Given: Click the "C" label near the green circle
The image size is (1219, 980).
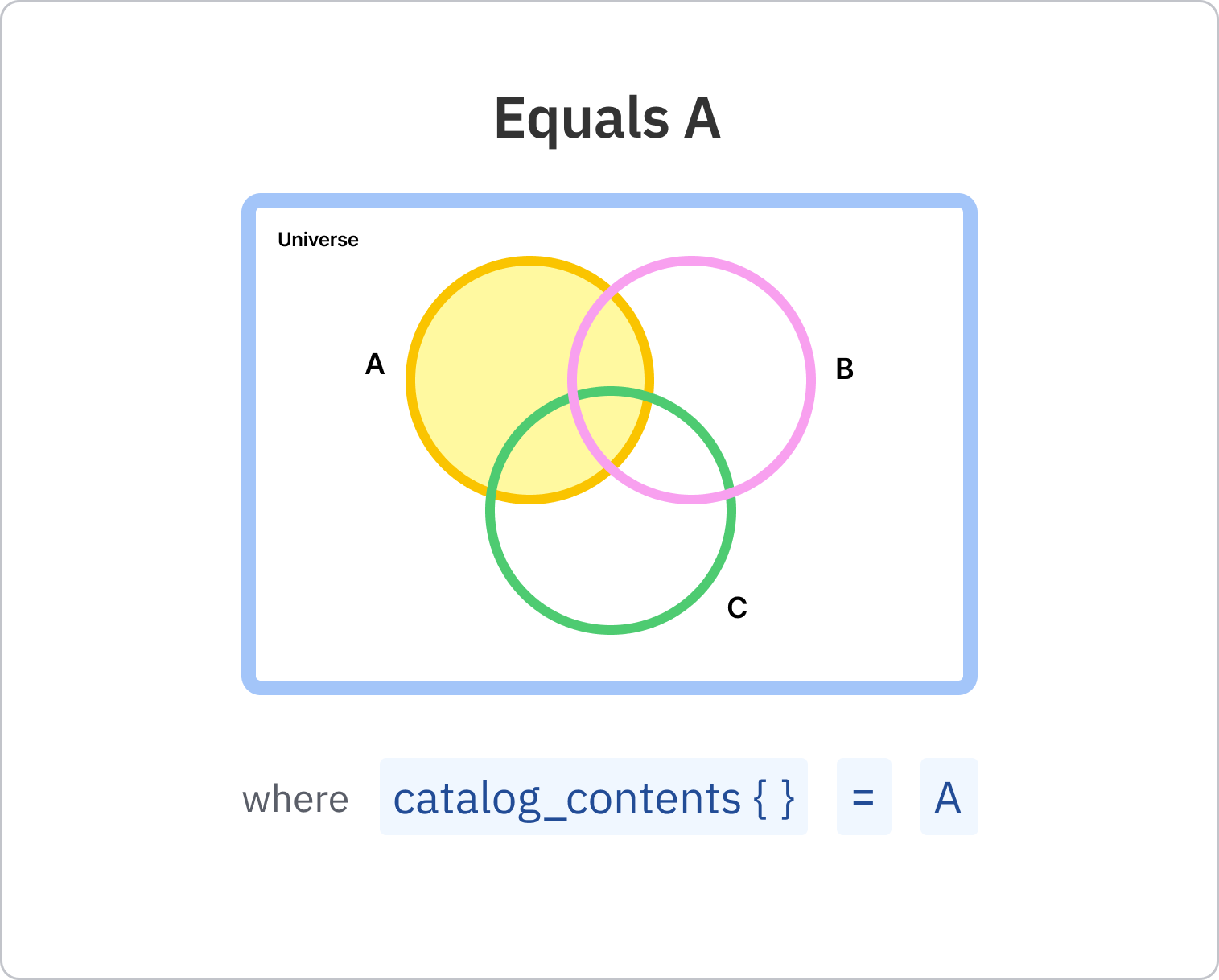Looking at the screenshot, I should tap(737, 608).
